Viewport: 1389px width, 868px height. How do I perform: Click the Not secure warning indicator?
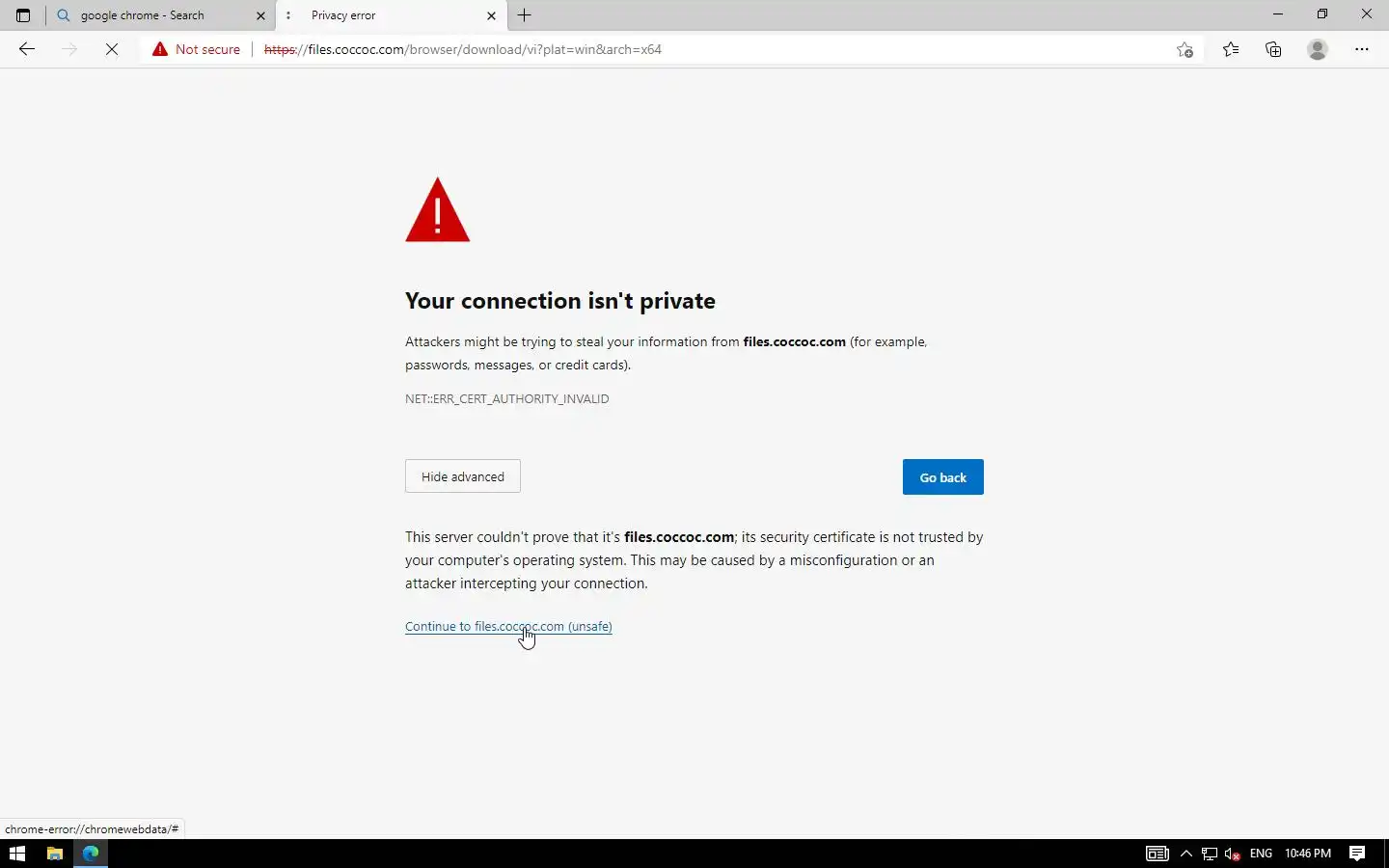click(197, 49)
